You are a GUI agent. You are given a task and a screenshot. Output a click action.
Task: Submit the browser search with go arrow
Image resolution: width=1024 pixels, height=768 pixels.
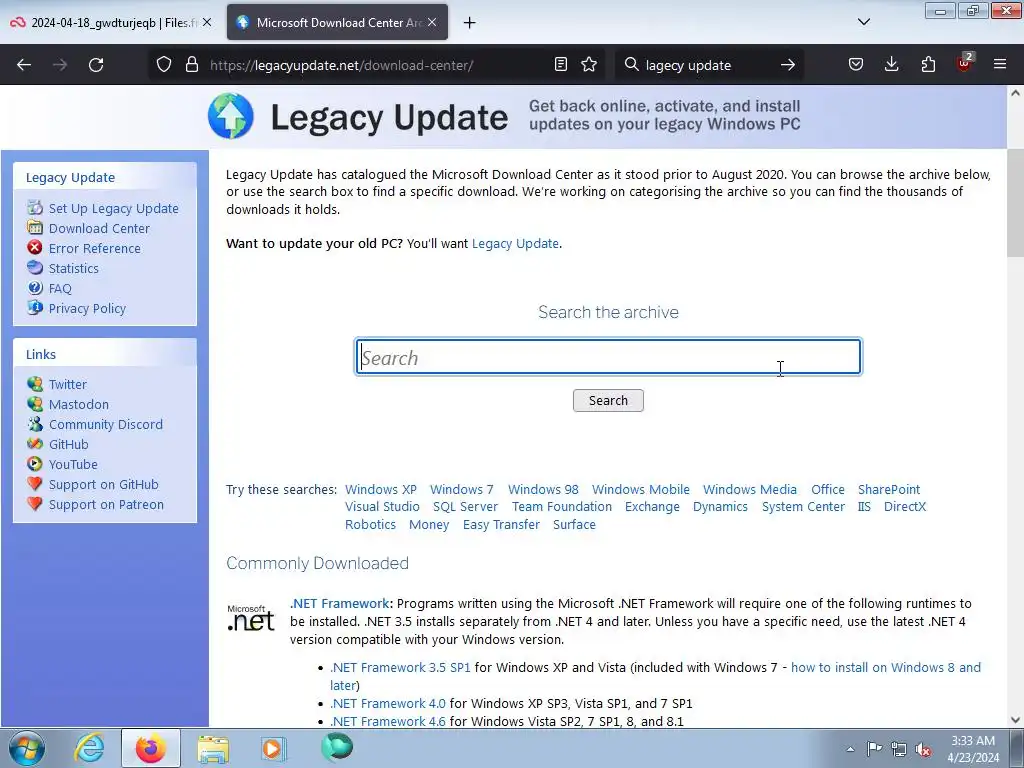click(788, 65)
